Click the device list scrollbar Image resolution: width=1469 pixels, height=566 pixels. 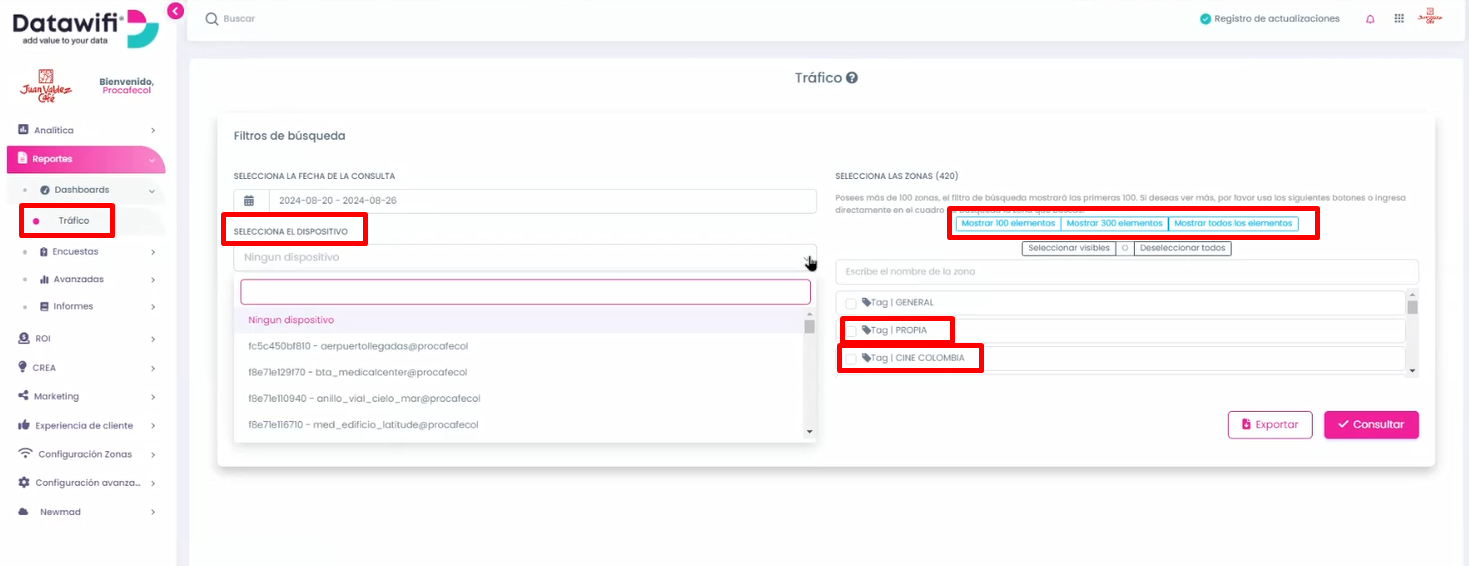tap(809, 375)
